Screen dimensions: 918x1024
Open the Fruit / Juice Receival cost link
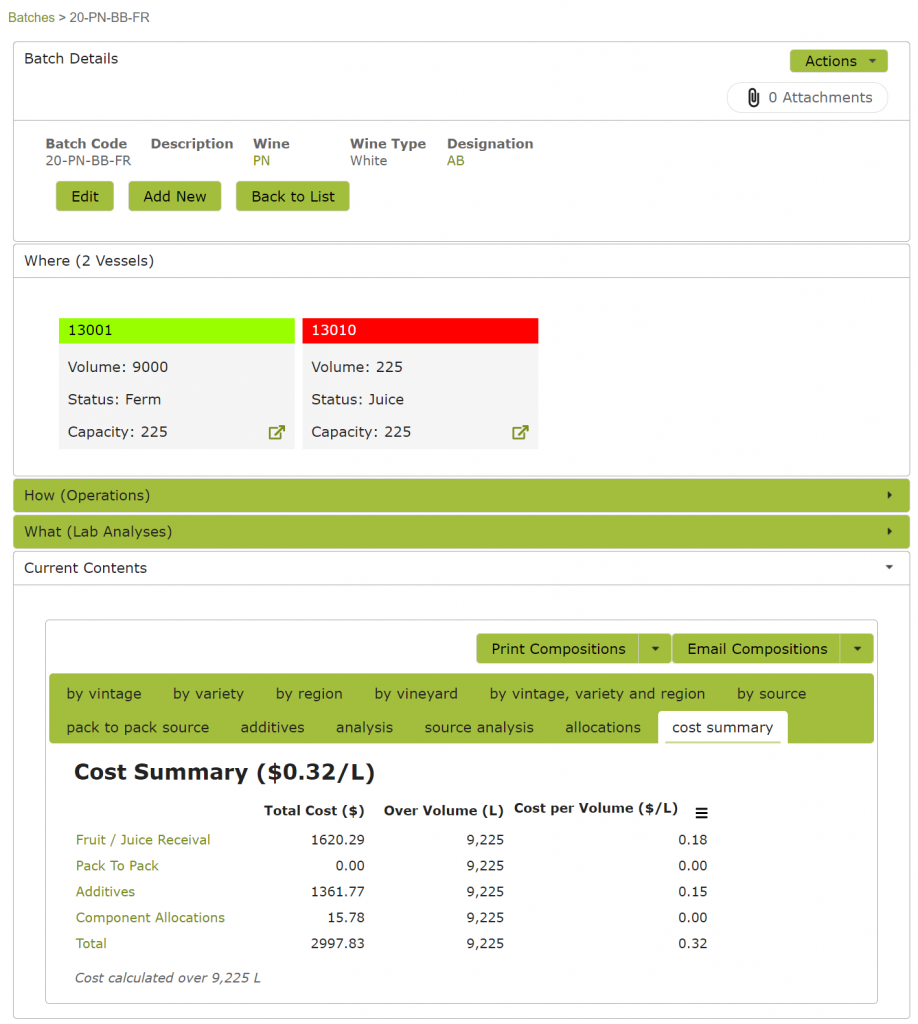pos(140,840)
